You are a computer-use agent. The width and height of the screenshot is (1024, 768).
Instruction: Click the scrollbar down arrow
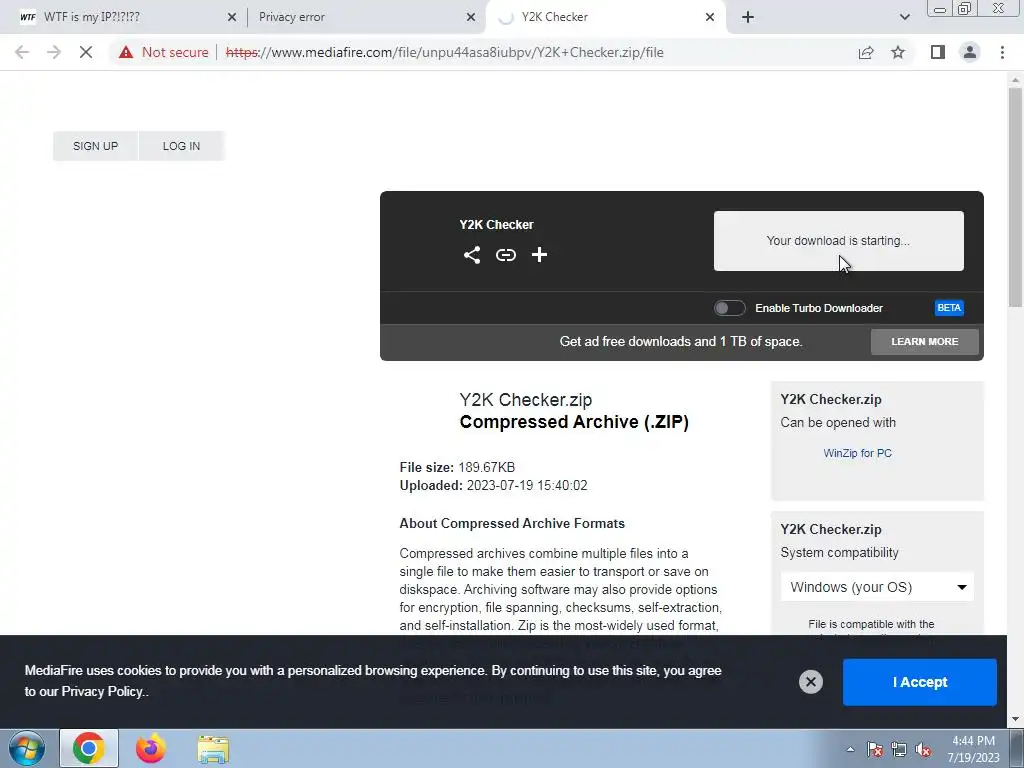tap(1015, 720)
